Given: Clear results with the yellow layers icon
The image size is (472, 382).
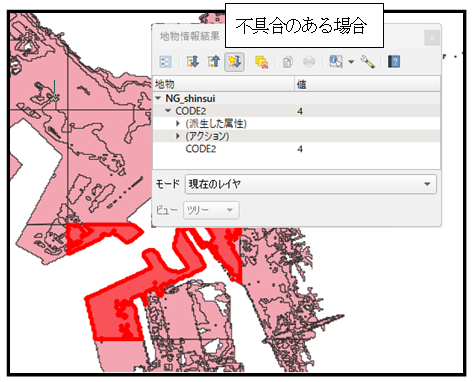Looking at the screenshot, I should tap(262, 62).
